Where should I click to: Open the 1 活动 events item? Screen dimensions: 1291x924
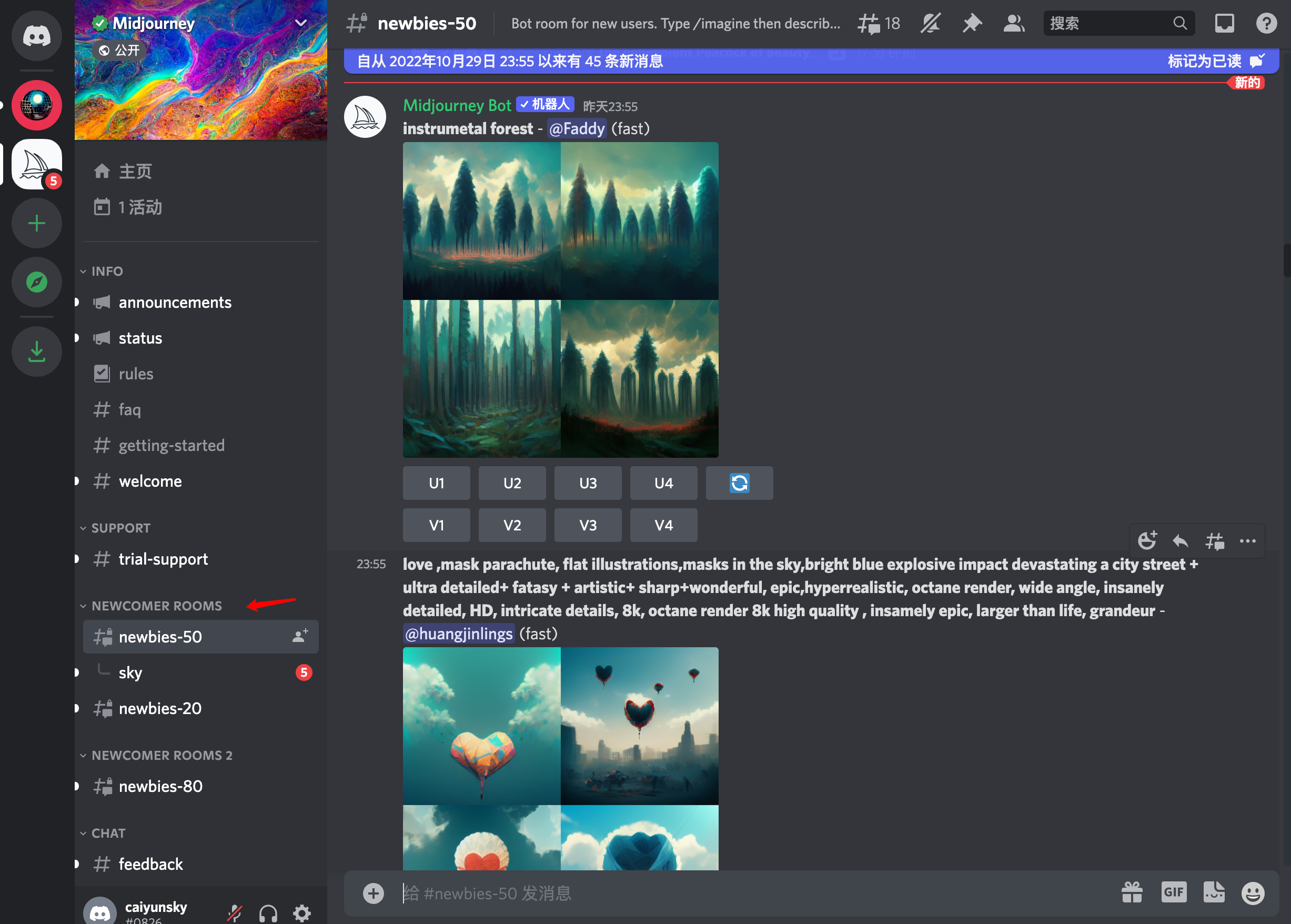click(x=201, y=207)
